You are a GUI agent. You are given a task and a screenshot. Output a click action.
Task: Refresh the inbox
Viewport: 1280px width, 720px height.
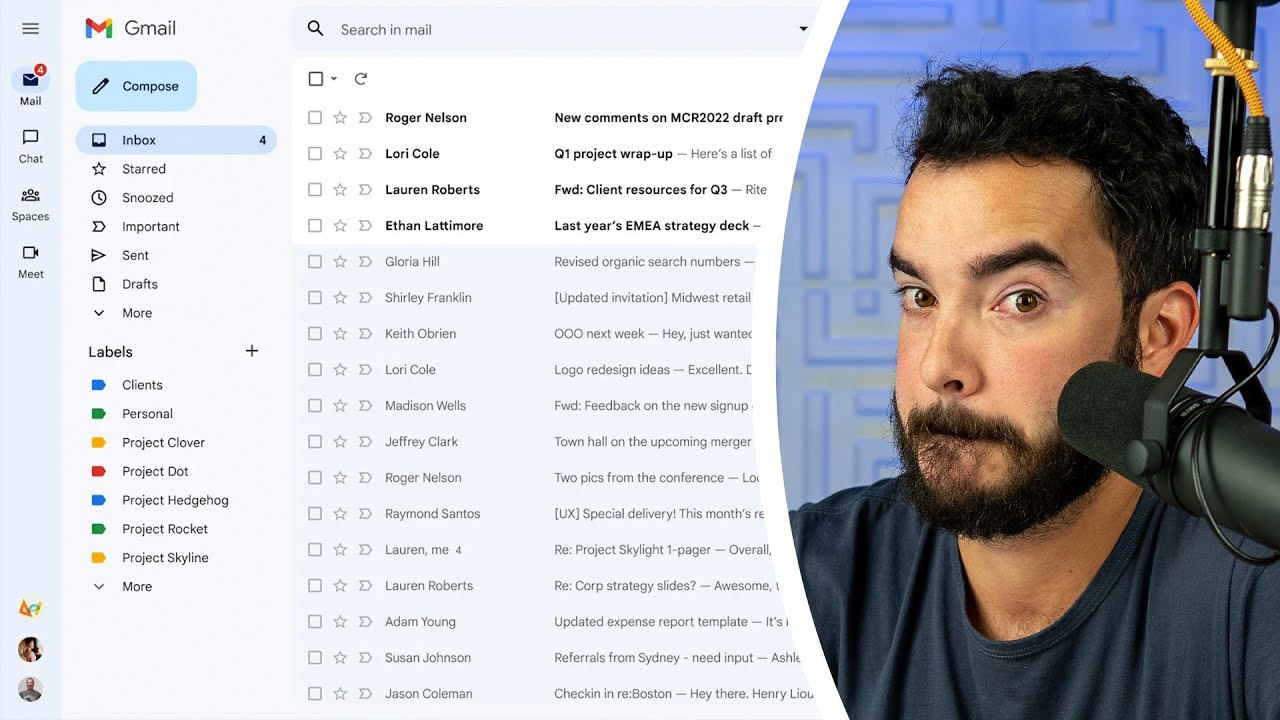(361, 79)
